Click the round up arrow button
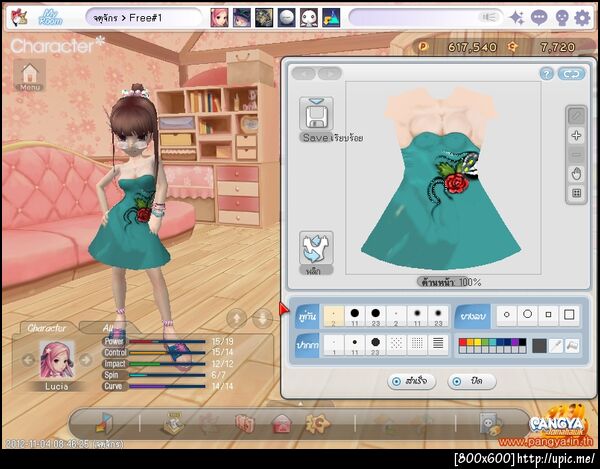This screenshot has height=469, width=600. pyautogui.click(x=236, y=318)
